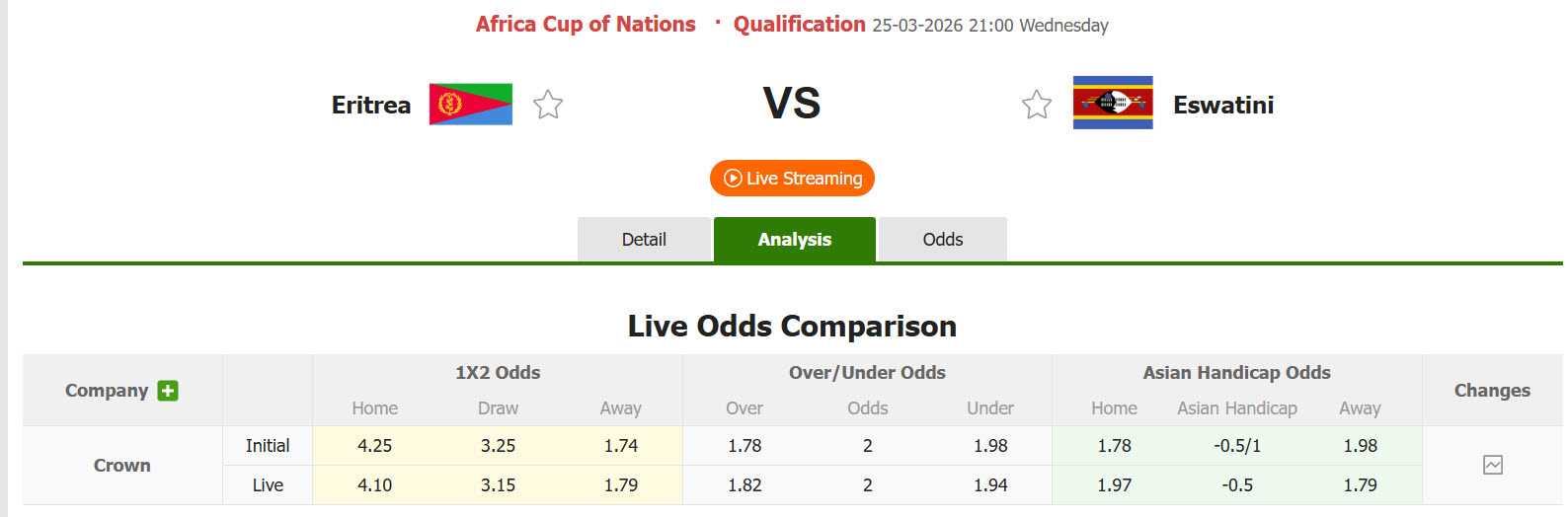Image resolution: width=1568 pixels, height=517 pixels.
Task: Click the initial Asian handicap value -0.5/1
Action: point(1237,446)
